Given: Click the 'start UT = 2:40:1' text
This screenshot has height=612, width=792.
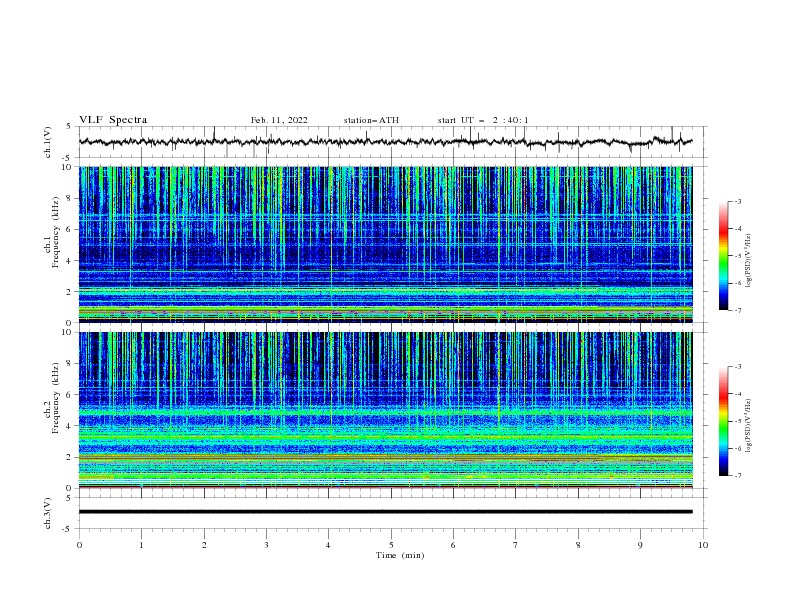Looking at the screenshot, I should coord(483,120).
